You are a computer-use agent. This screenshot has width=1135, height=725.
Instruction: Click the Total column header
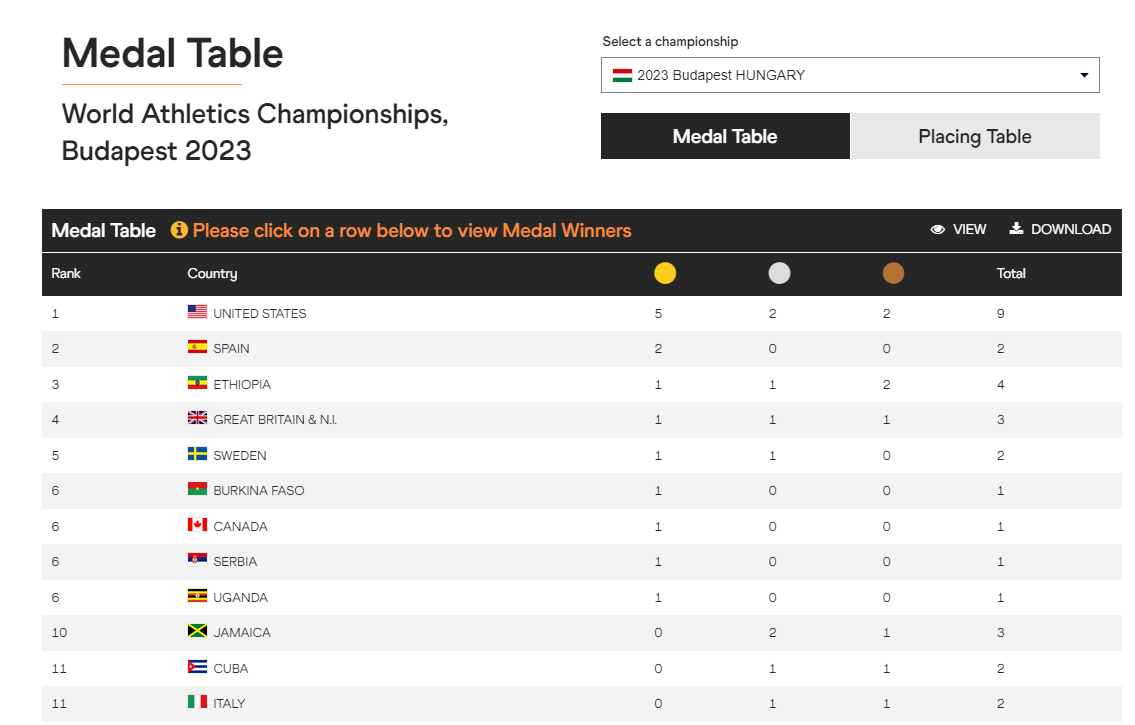click(x=1010, y=274)
